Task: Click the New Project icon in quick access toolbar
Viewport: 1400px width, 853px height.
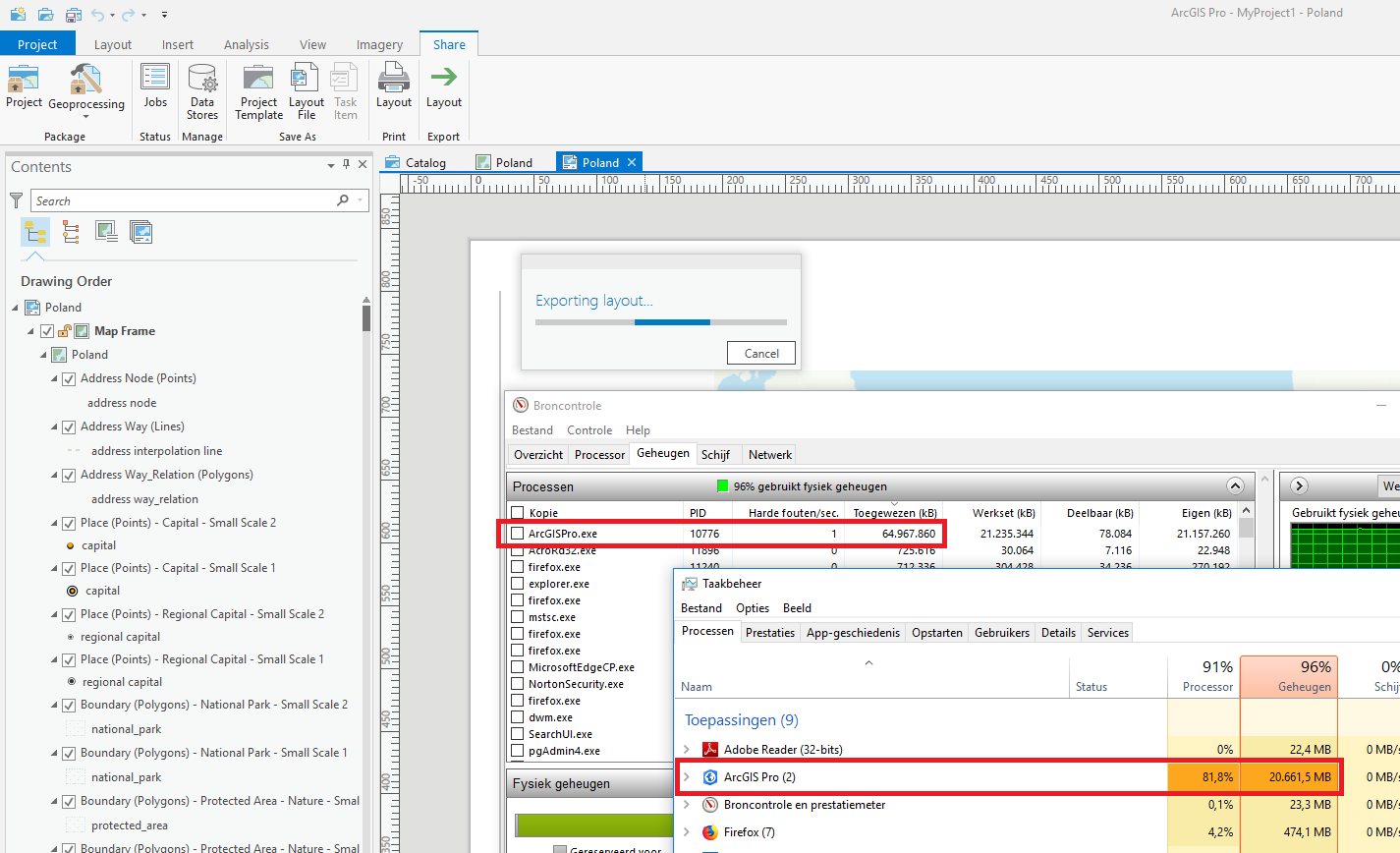Action: (x=18, y=15)
